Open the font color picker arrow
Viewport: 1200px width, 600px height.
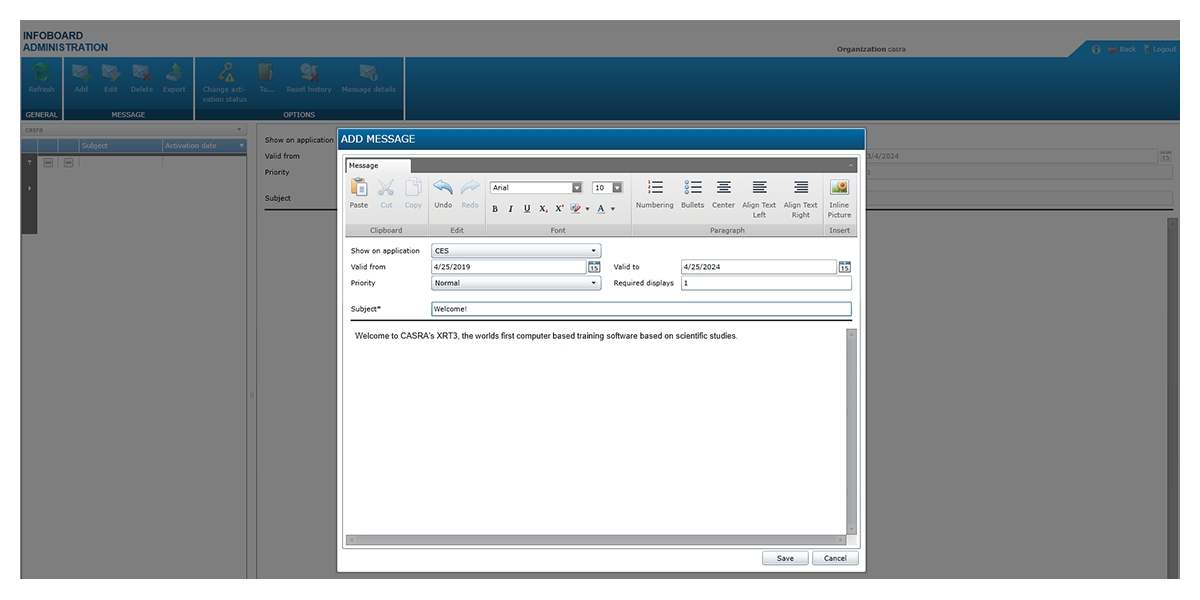[x=613, y=209]
